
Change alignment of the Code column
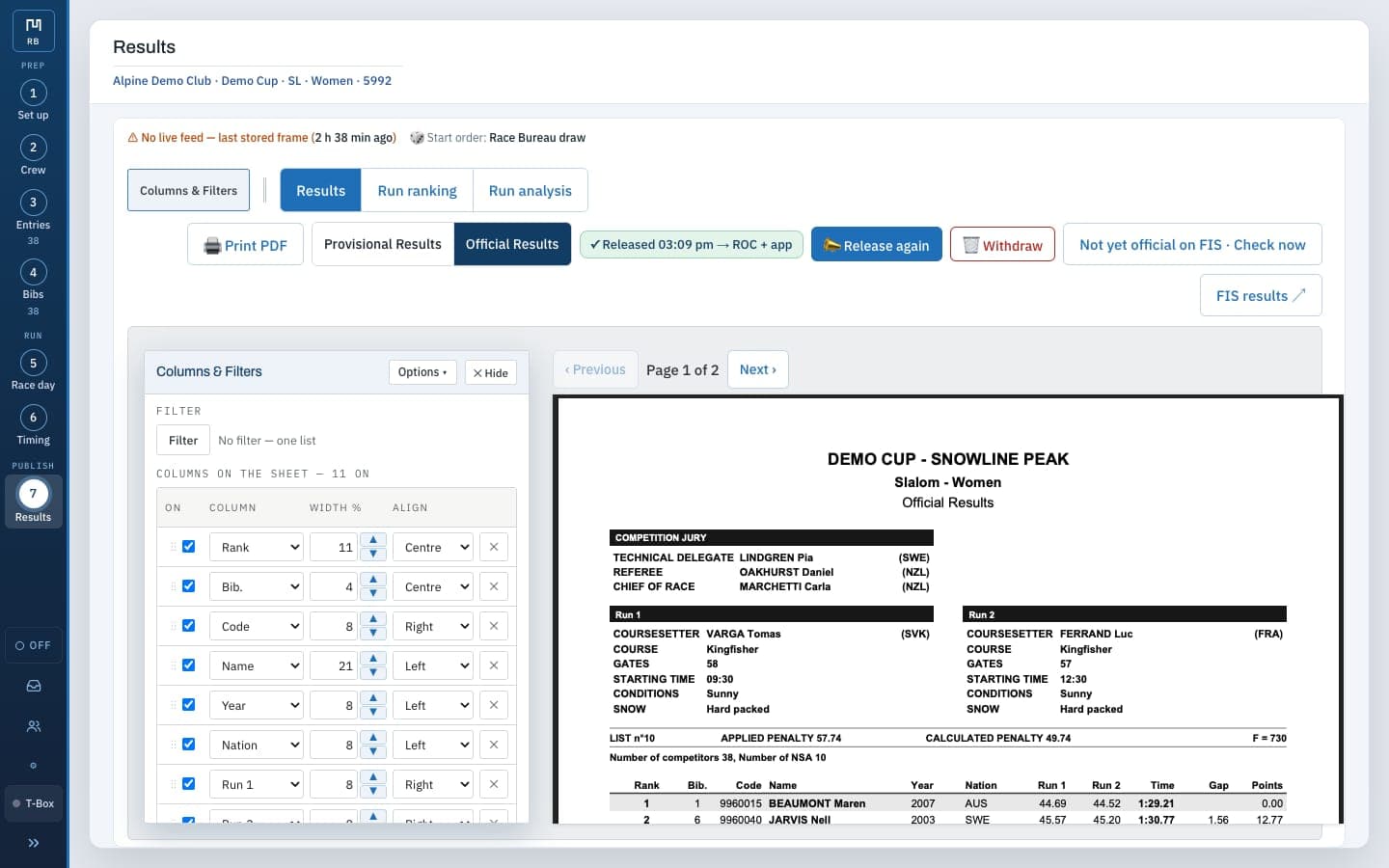[433, 626]
